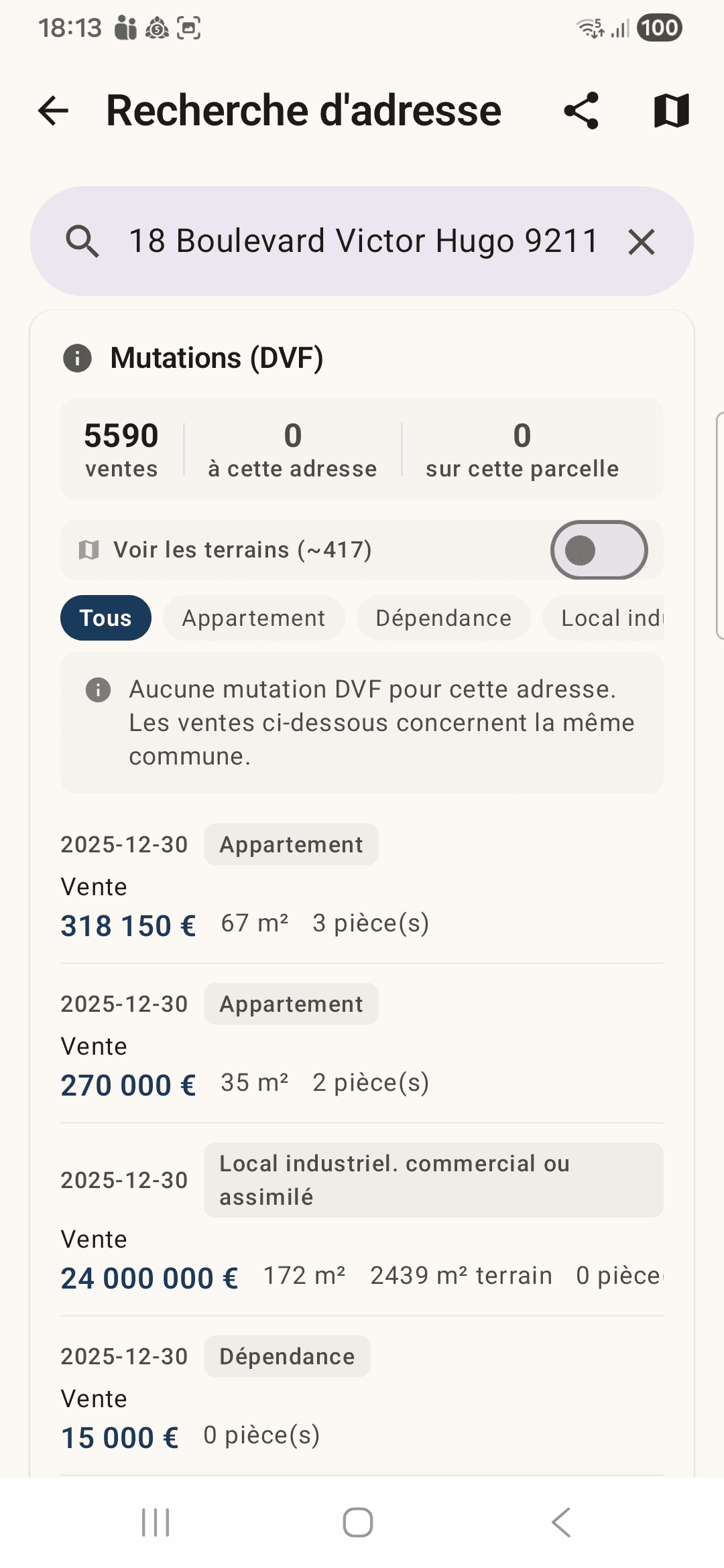
Task: Tap the back arrow in header
Action: click(x=54, y=111)
